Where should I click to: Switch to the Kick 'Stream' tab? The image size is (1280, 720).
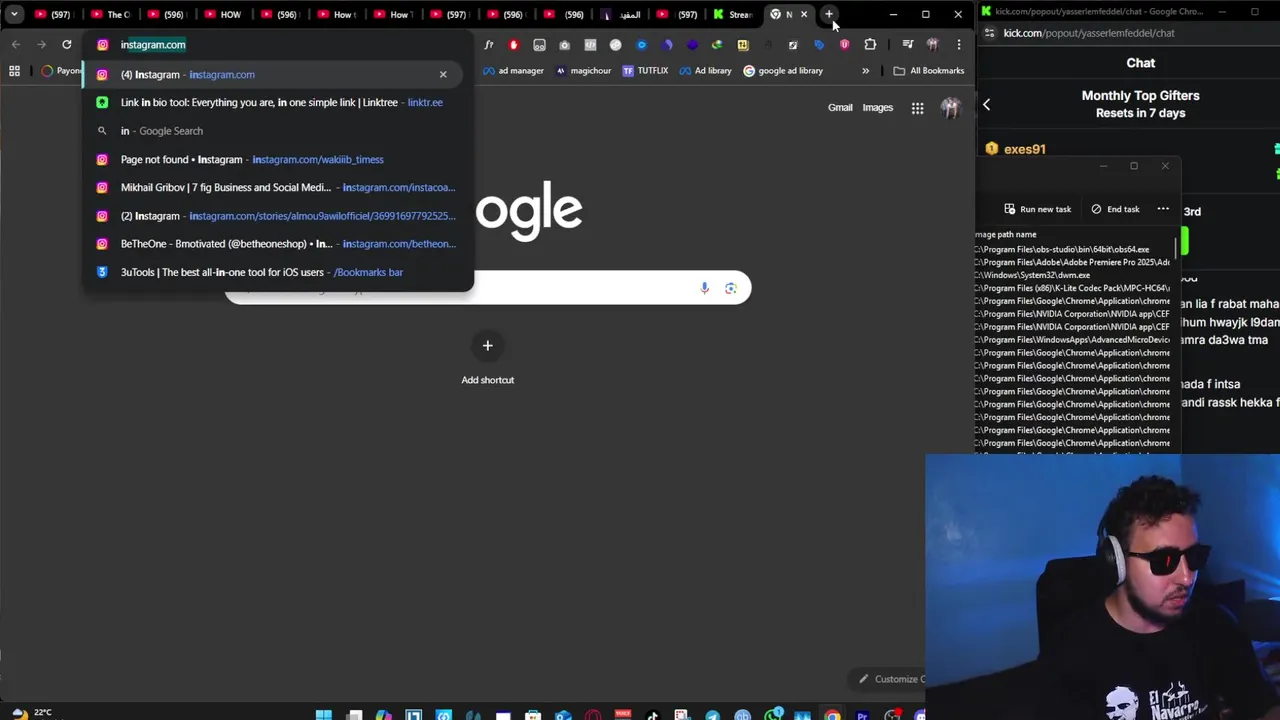click(734, 14)
